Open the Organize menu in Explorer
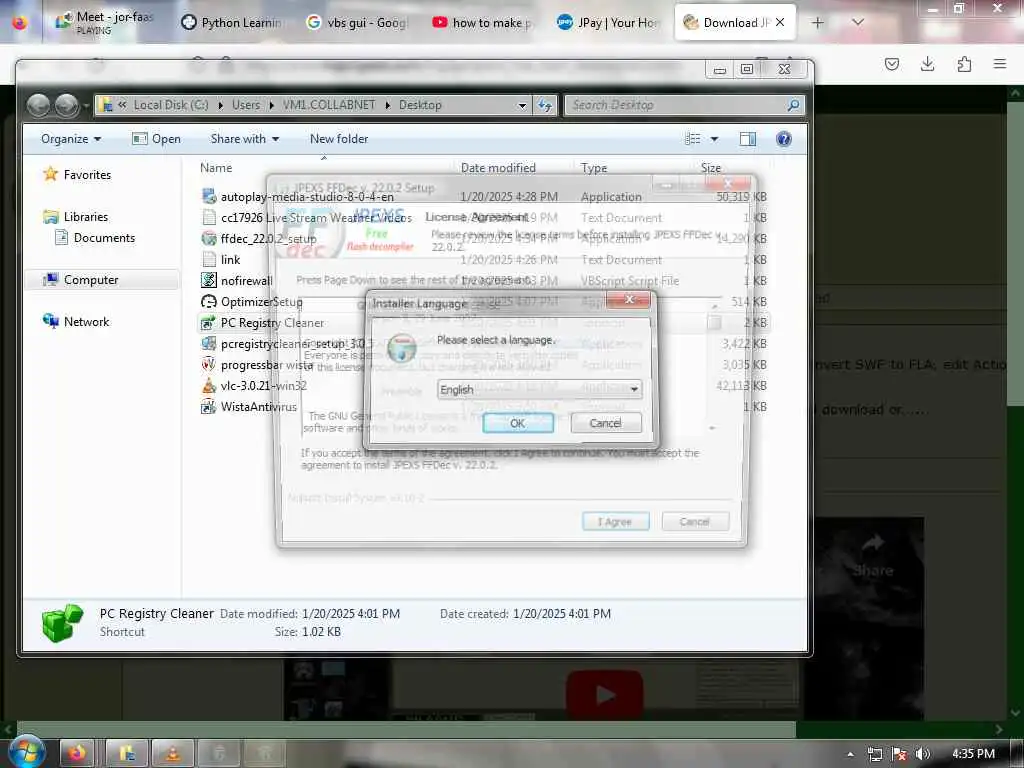The height and width of the screenshot is (768, 1024). [x=71, y=138]
